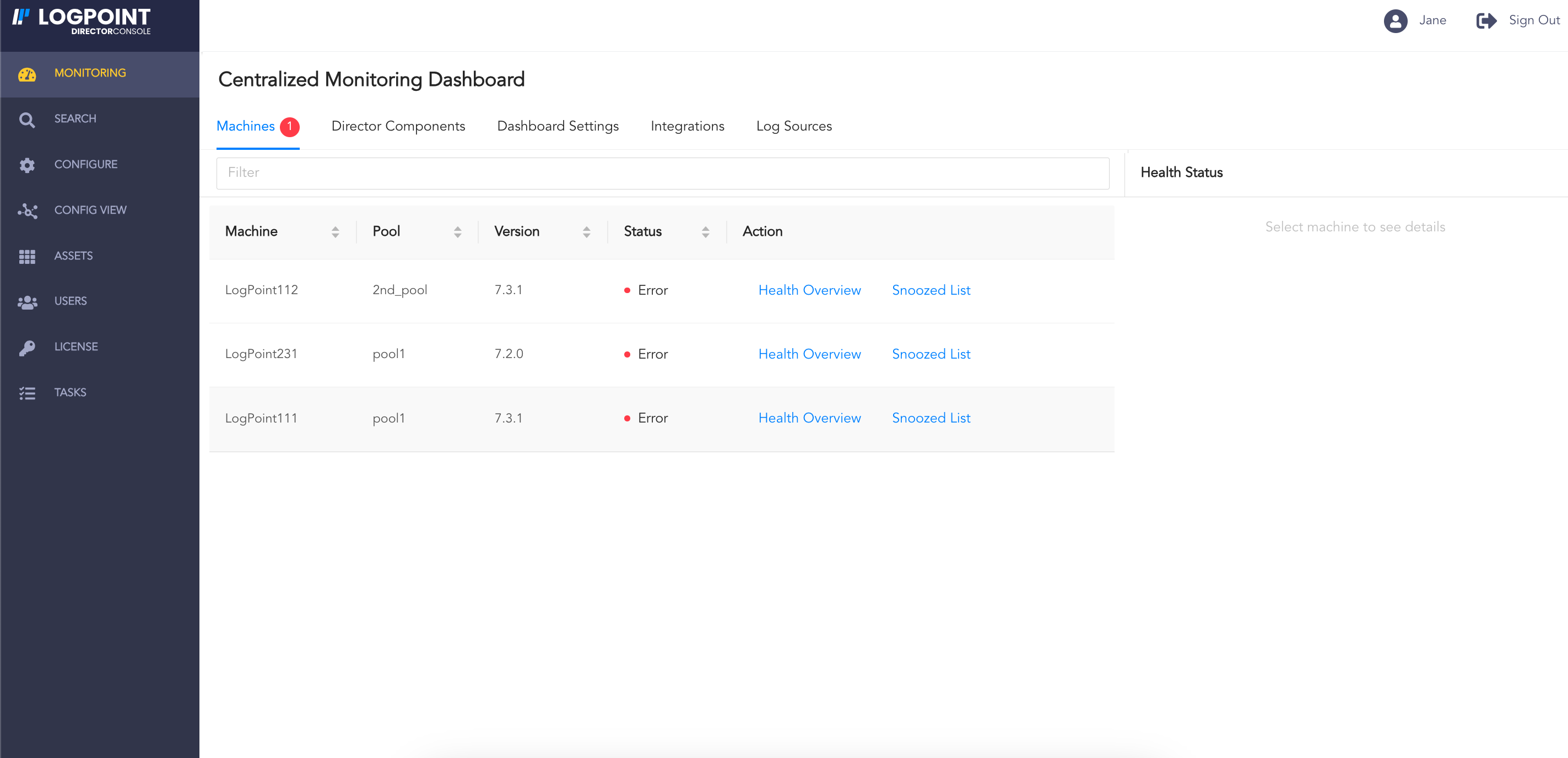This screenshot has height=758, width=1568.
Task: Open the Monitoring section via speedometer icon
Action: (x=27, y=74)
